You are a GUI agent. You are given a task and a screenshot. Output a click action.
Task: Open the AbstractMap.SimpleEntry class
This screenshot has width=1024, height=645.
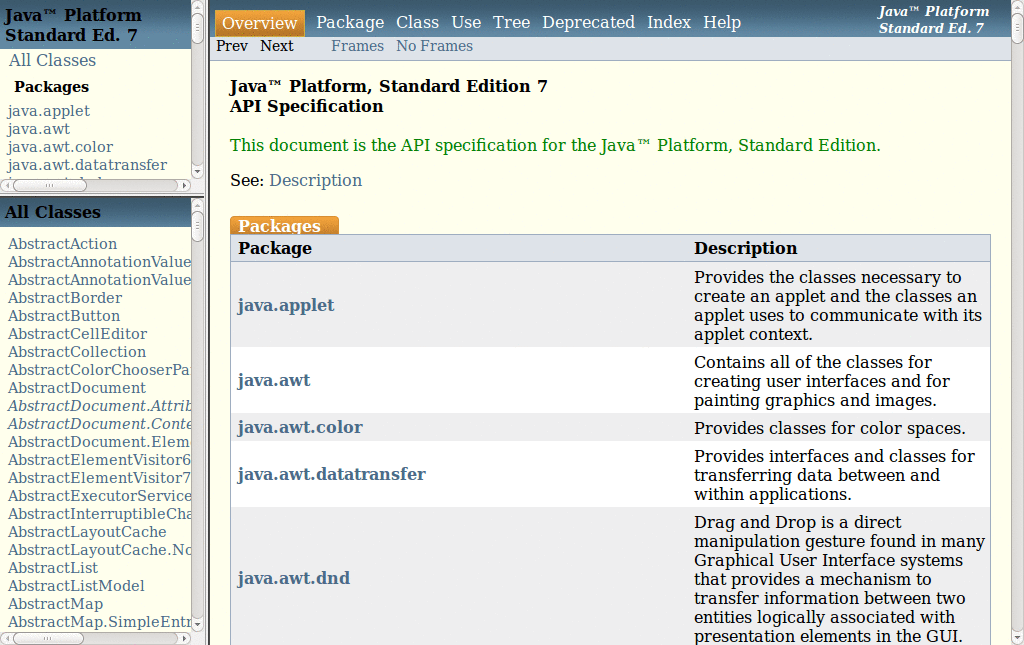click(99, 622)
